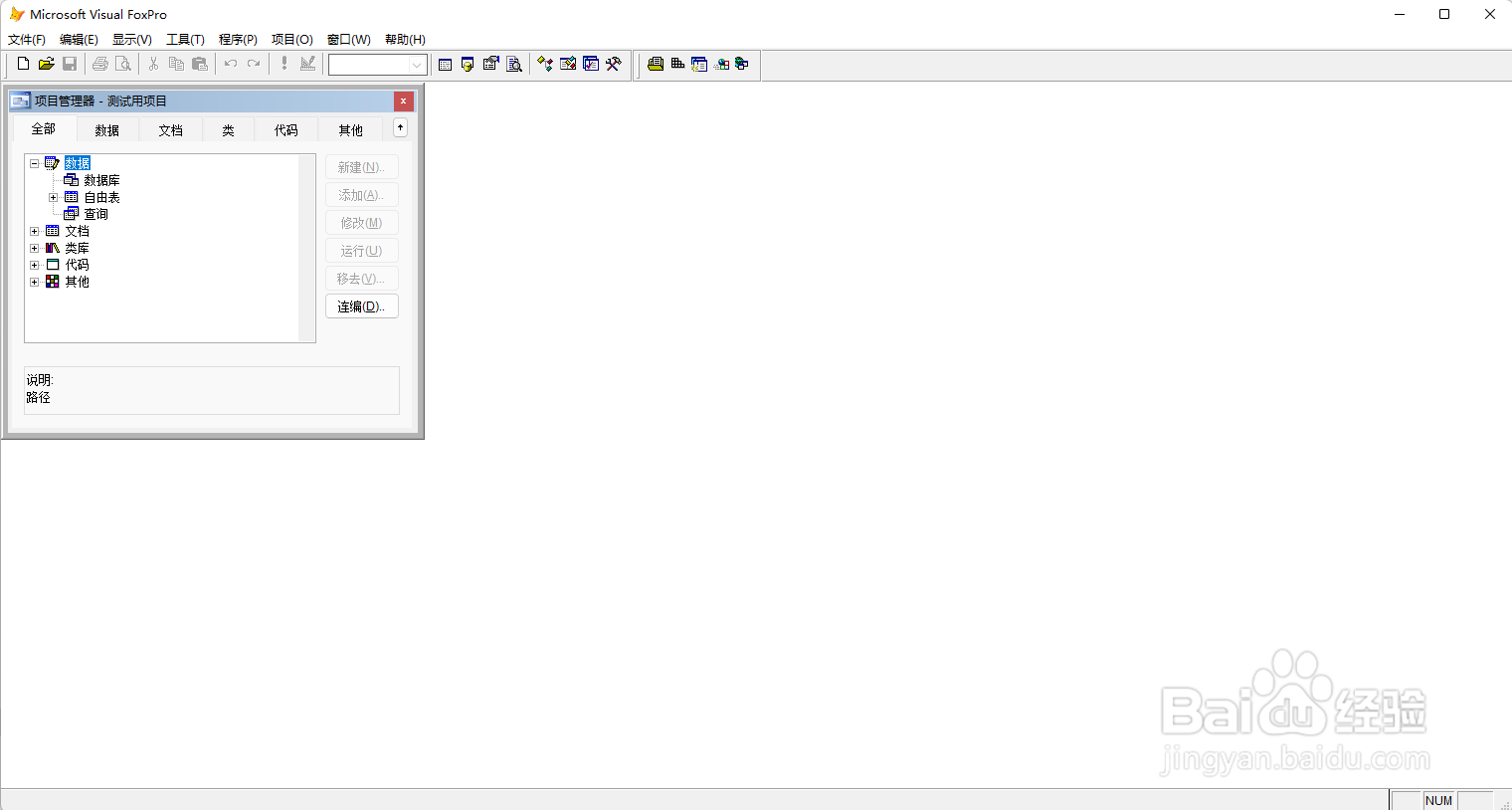Click the 添加(A).. button

[x=362, y=195]
